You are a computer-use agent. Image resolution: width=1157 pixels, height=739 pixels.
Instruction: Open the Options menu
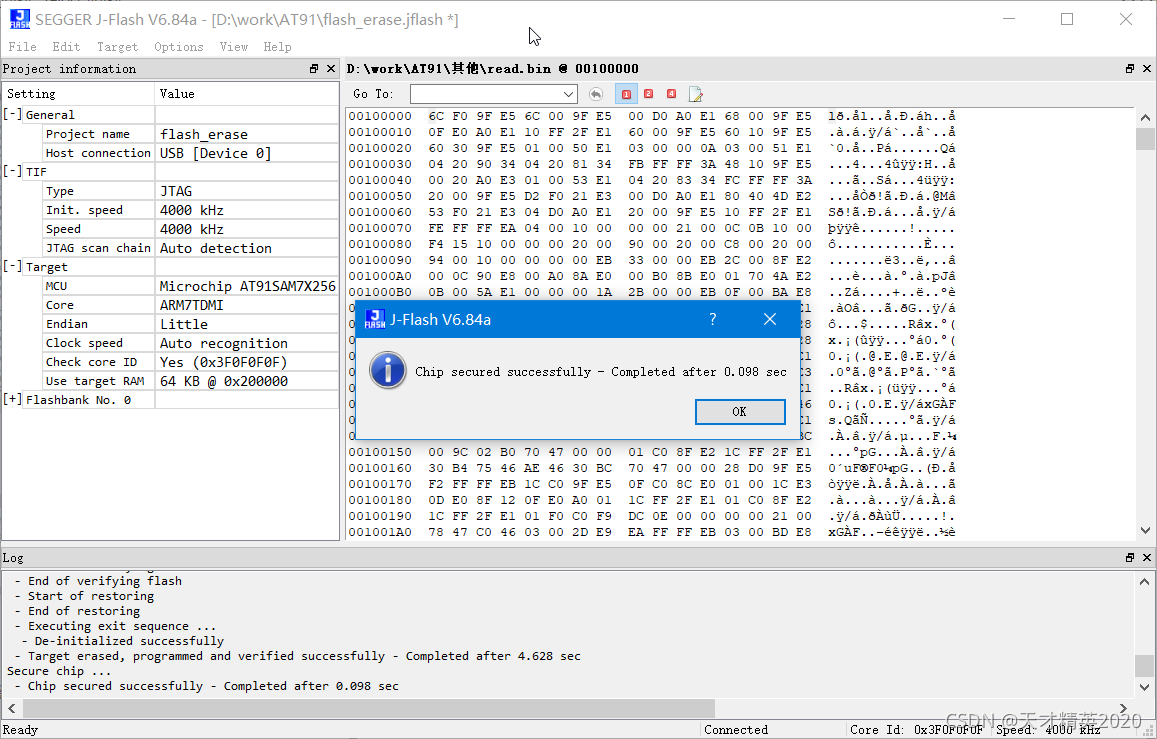click(179, 46)
